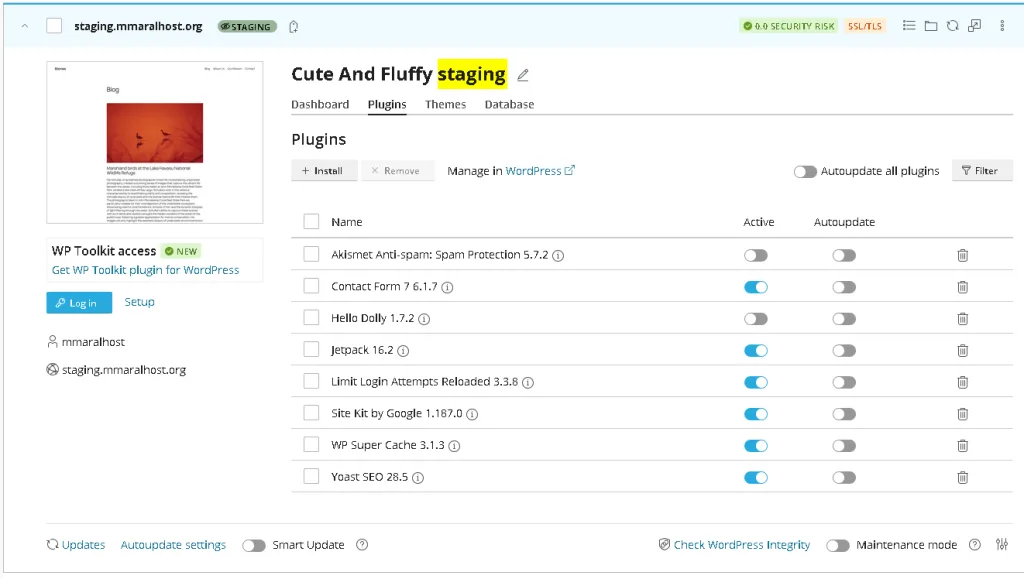1024x579 pixels.
Task: Delete Hello Dolly with trash icon
Action: pos(963,319)
